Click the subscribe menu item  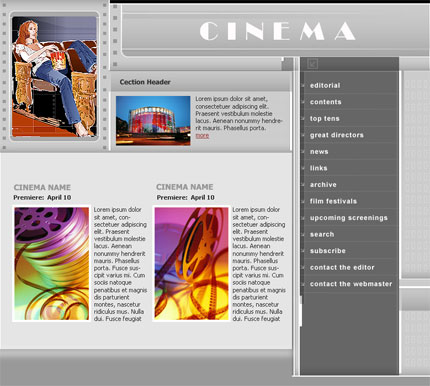coord(328,251)
